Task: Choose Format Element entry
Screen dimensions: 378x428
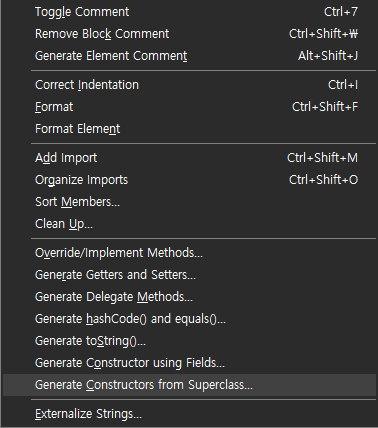Action: click(x=189, y=129)
